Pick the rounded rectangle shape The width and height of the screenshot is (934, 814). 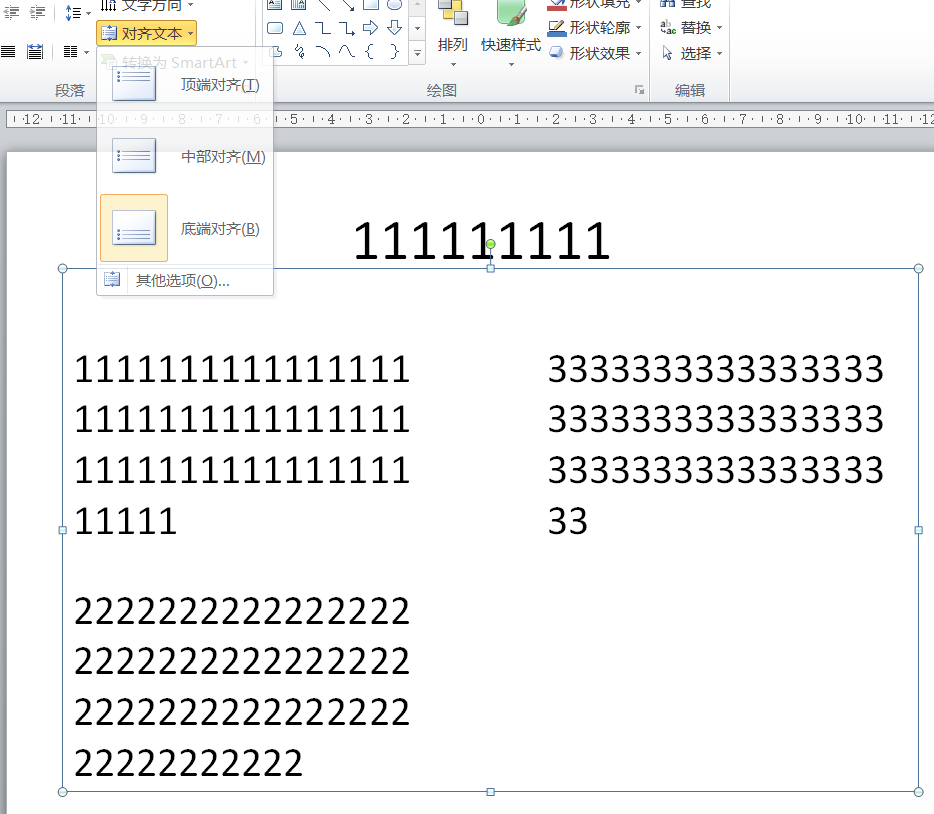[275, 27]
